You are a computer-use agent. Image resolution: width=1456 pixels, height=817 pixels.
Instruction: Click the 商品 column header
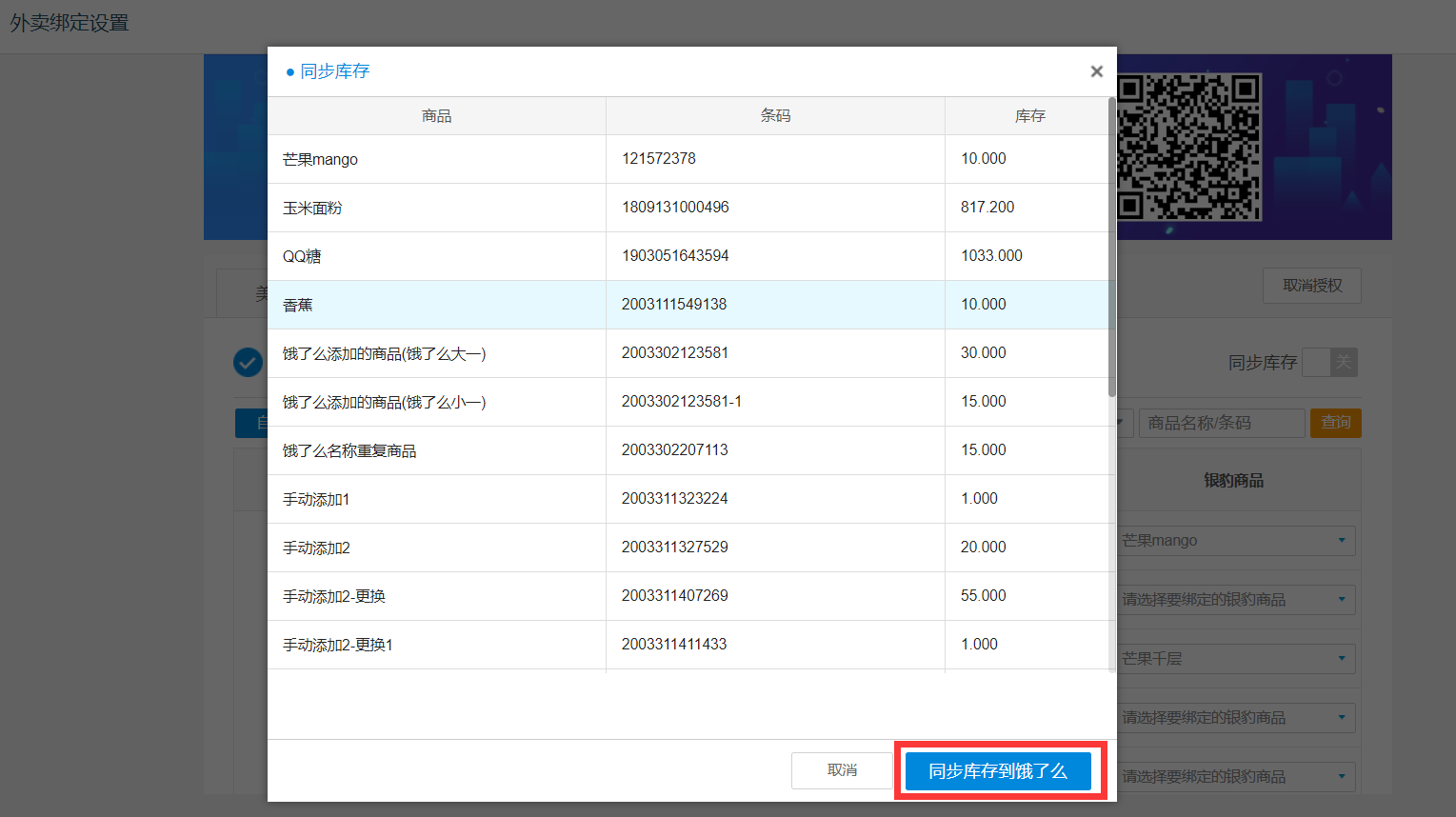click(x=436, y=116)
